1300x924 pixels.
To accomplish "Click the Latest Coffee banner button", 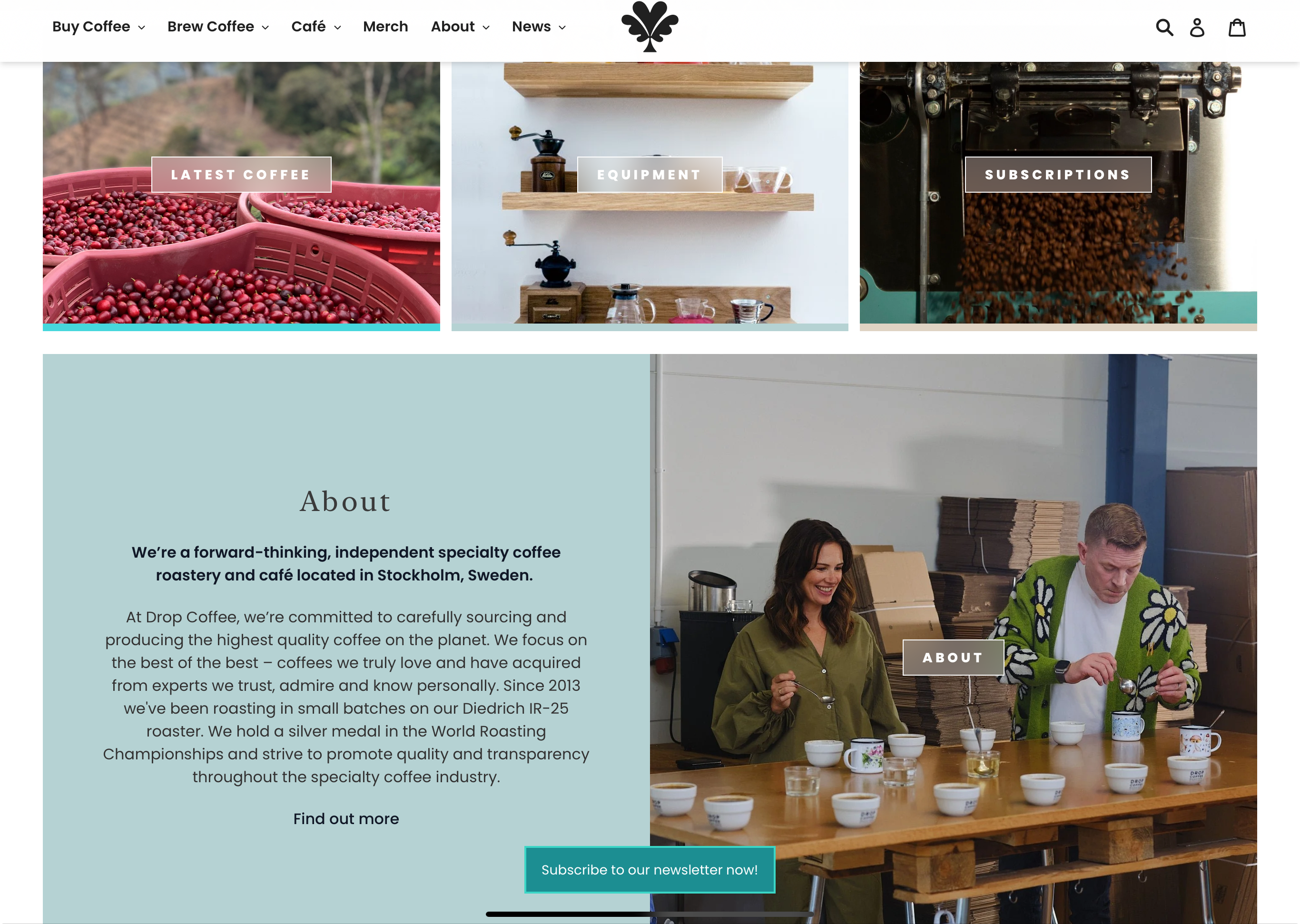I will click(x=241, y=175).
